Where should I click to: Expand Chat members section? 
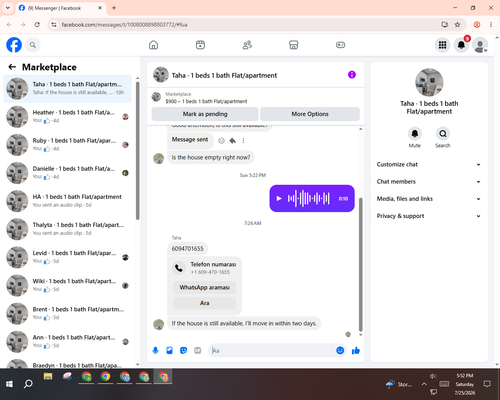(429, 182)
